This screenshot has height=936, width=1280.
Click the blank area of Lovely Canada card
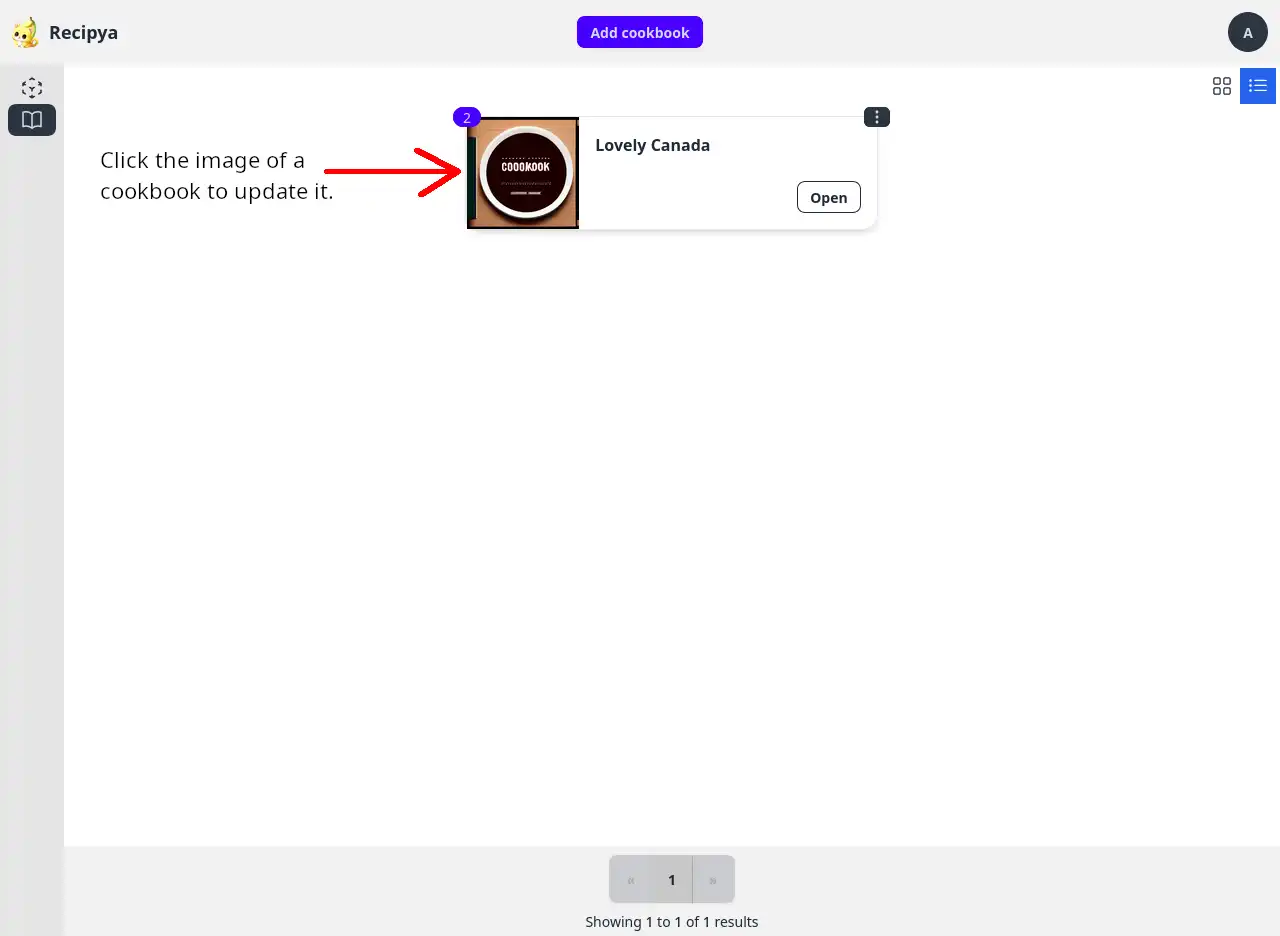[688, 195]
